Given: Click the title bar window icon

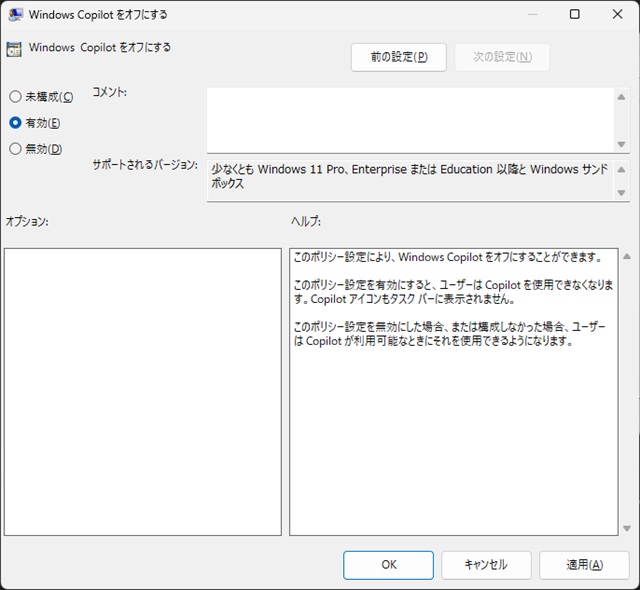Looking at the screenshot, I should pos(15,15).
